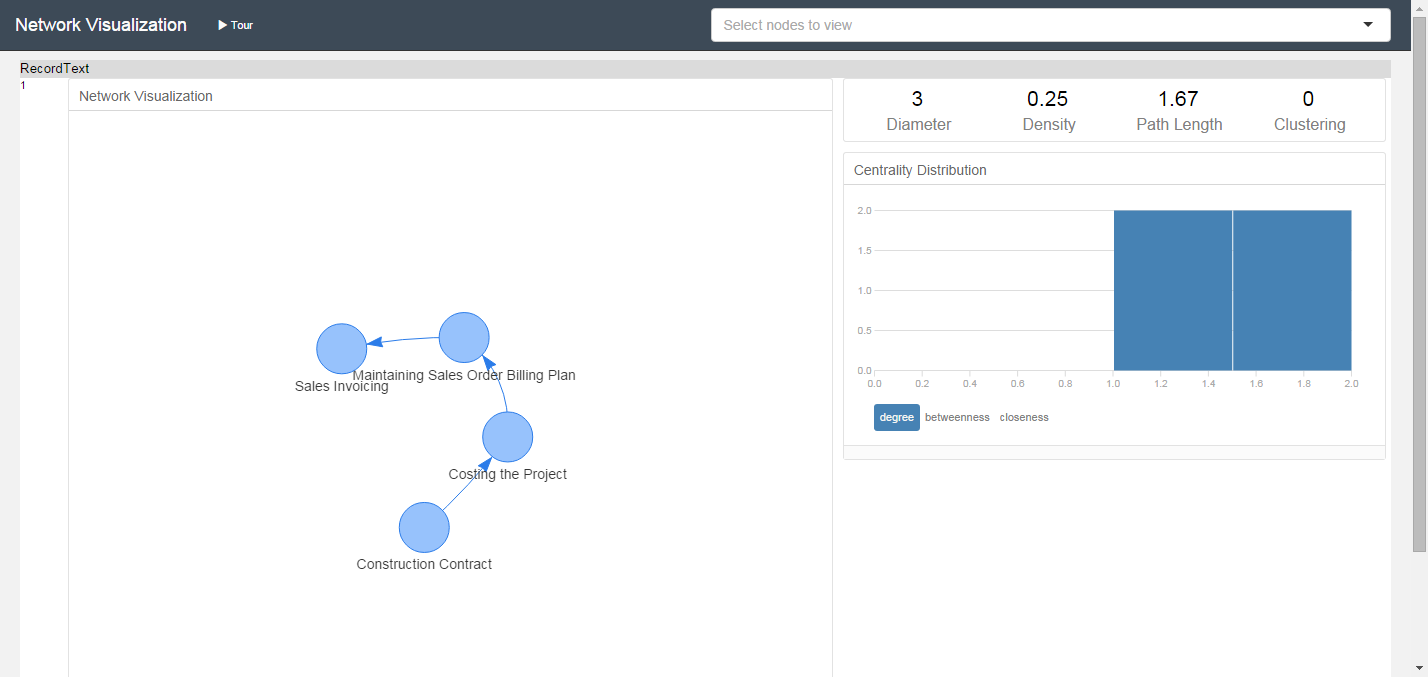Viewport: 1428px width, 677px height.
Task: Start the guided Tour
Action: [235, 25]
